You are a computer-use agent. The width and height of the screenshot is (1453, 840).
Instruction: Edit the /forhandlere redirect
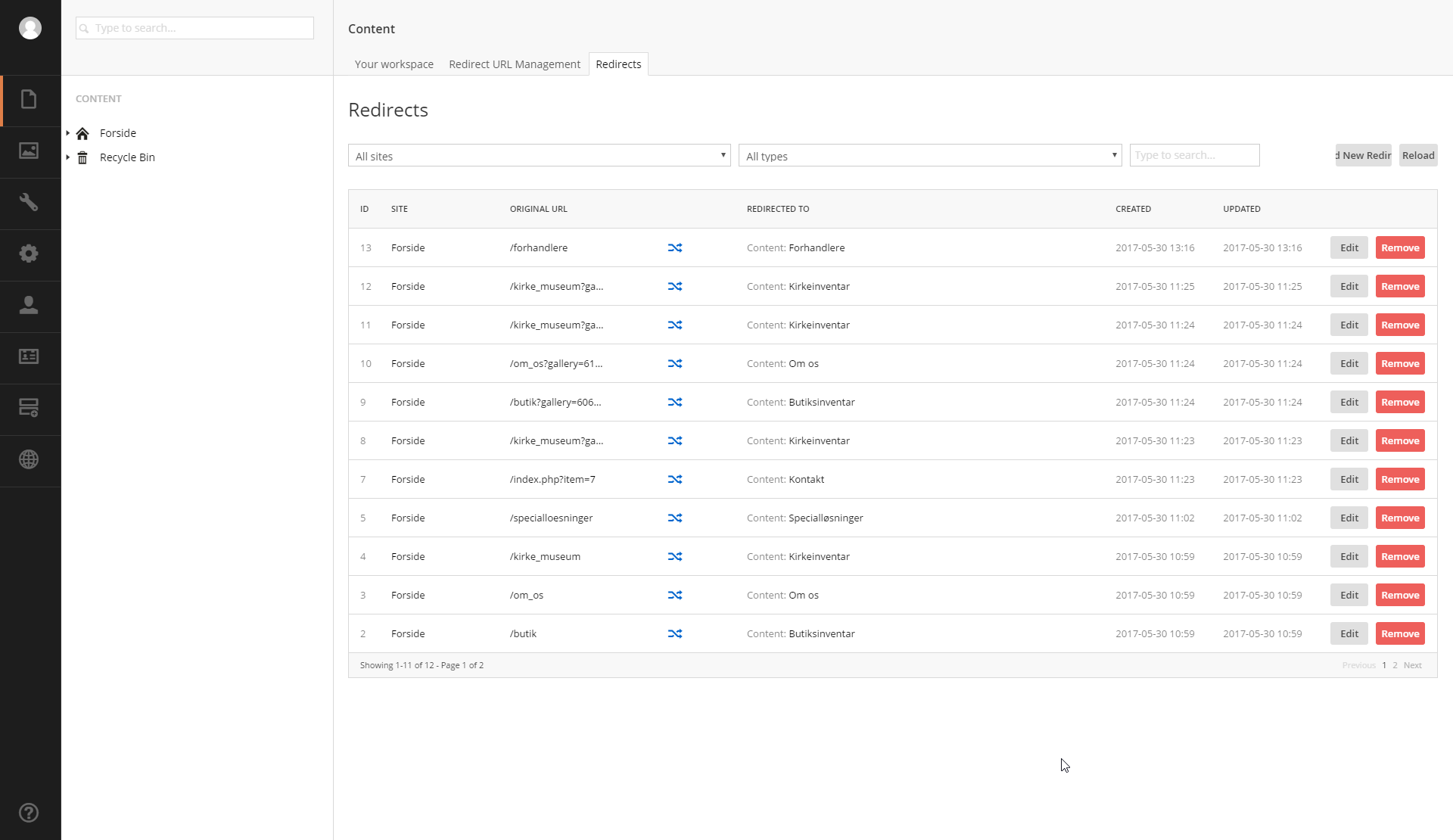point(1349,247)
